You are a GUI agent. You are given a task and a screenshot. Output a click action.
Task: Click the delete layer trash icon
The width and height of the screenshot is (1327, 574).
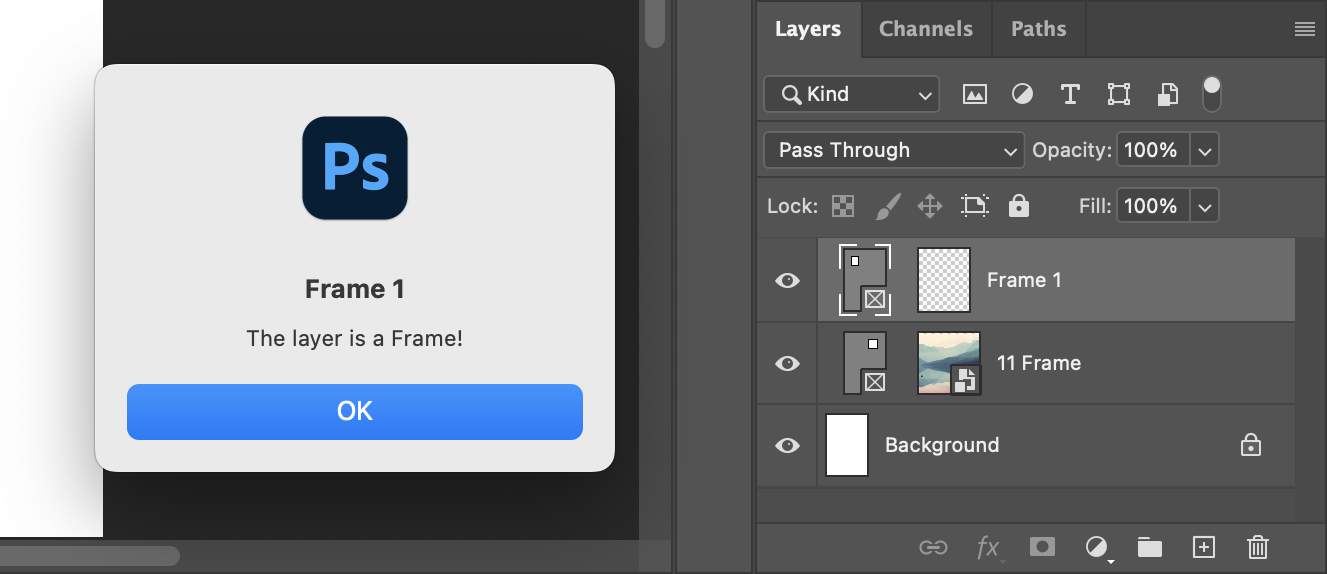[1258, 547]
